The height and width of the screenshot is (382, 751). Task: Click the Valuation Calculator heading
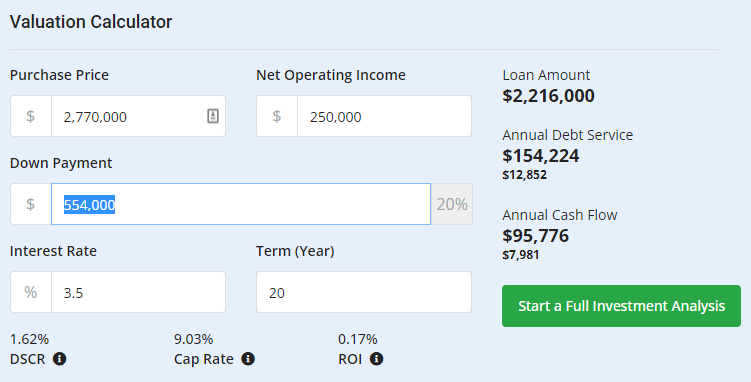coord(91,22)
